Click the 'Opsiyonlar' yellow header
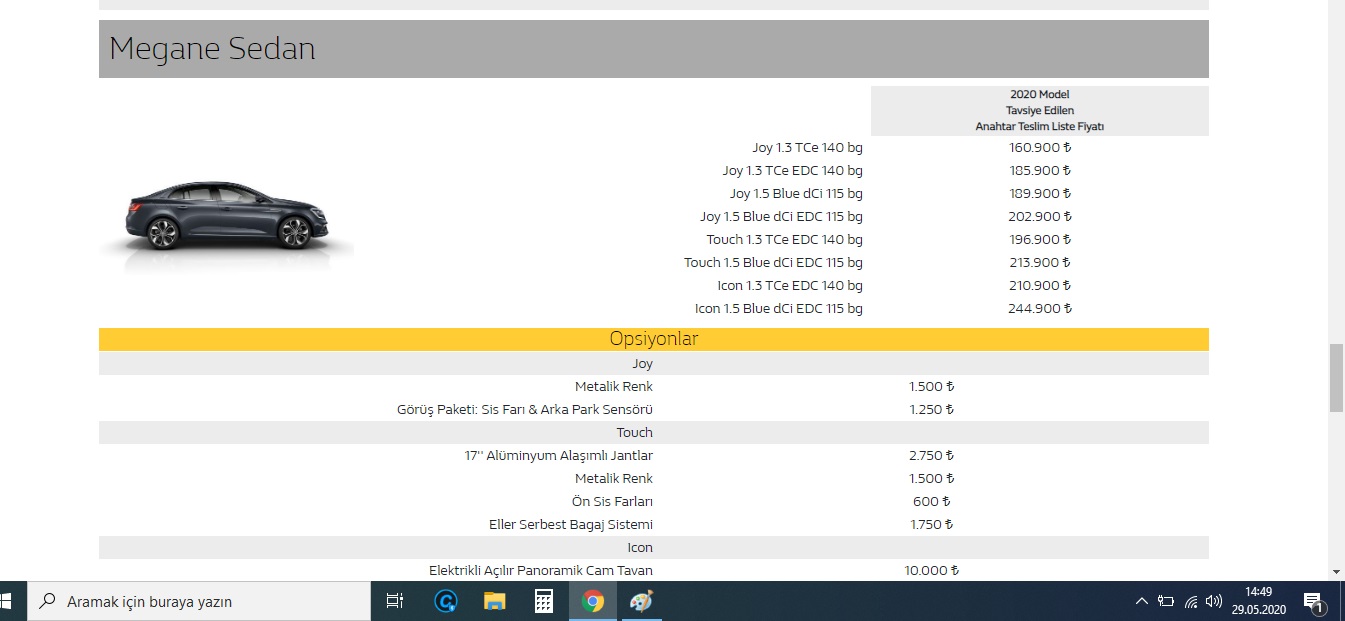Screen dimensions: 1345x621 [x=654, y=339]
